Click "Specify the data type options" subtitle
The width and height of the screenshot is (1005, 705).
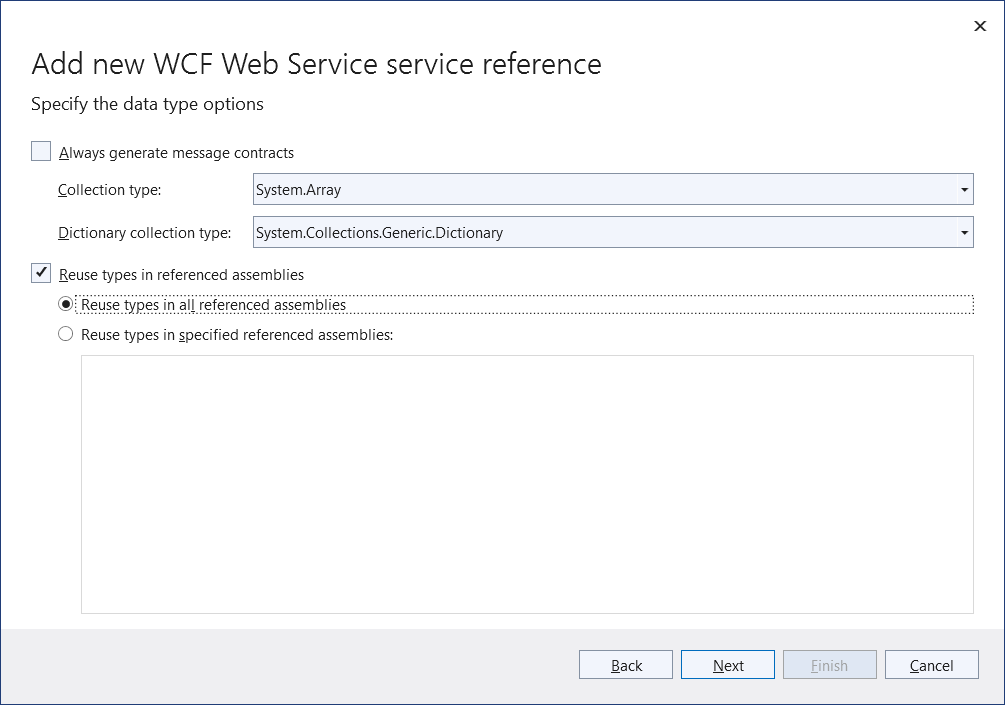(x=147, y=104)
